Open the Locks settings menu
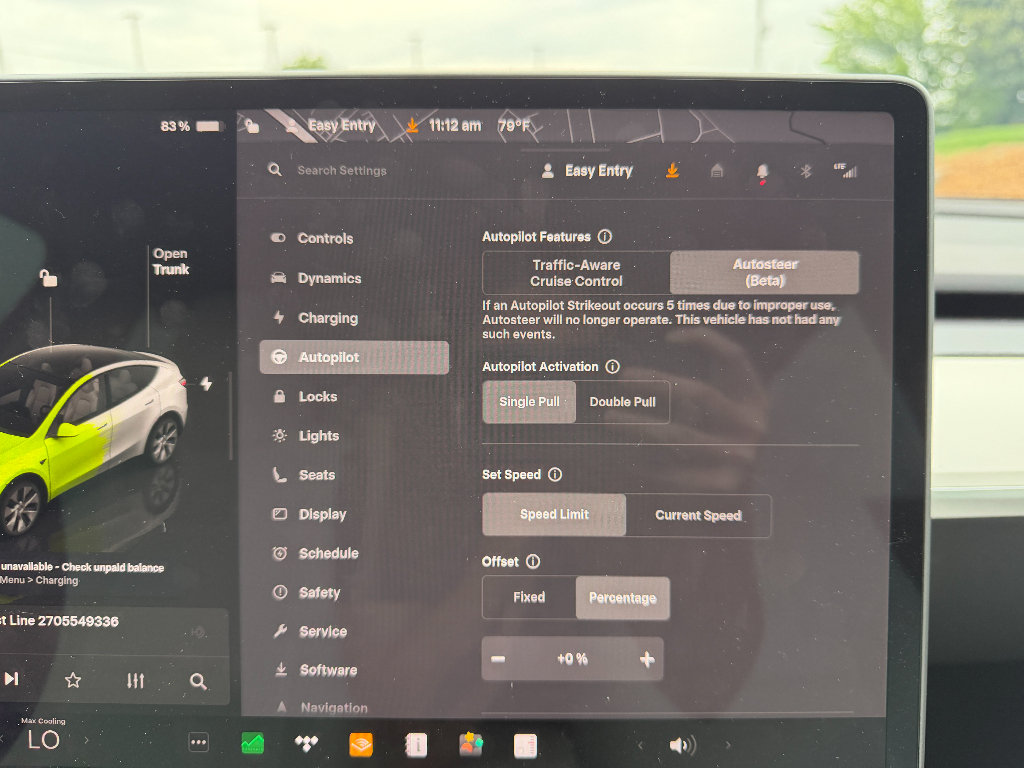The width and height of the screenshot is (1024, 768). click(306, 396)
